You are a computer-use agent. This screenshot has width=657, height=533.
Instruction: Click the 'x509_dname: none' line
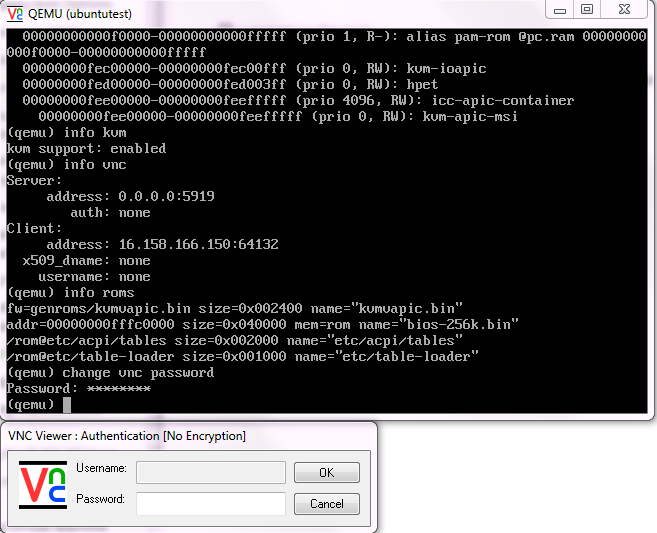[86, 261]
